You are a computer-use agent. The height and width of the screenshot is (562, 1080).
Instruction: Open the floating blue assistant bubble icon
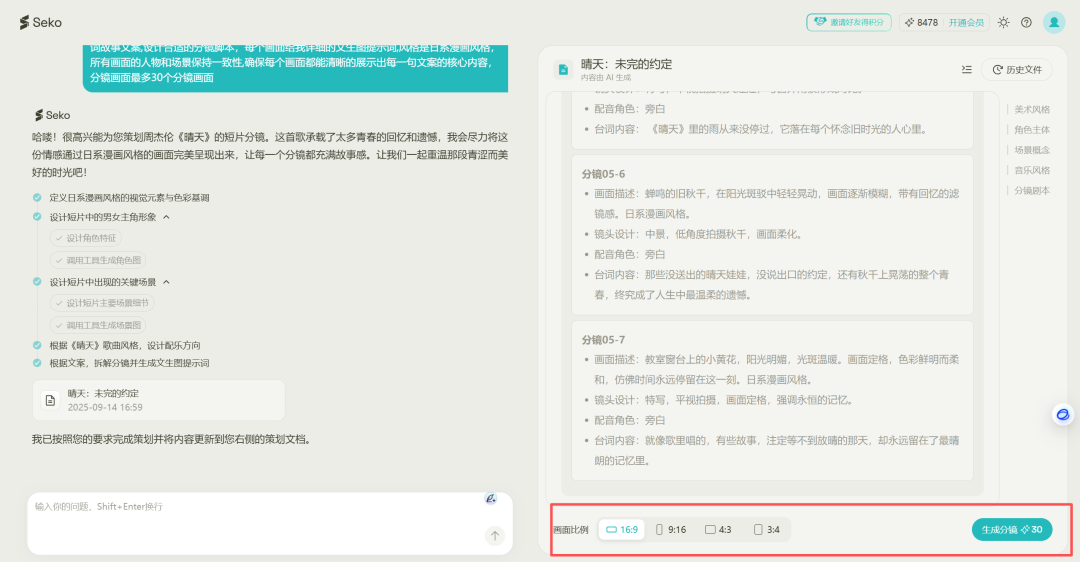1063,415
